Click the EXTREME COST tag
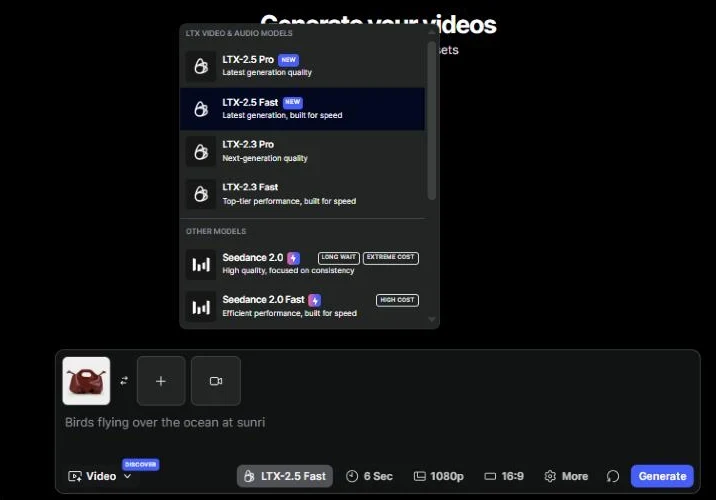This screenshot has width=716, height=500. [x=391, y=258]
